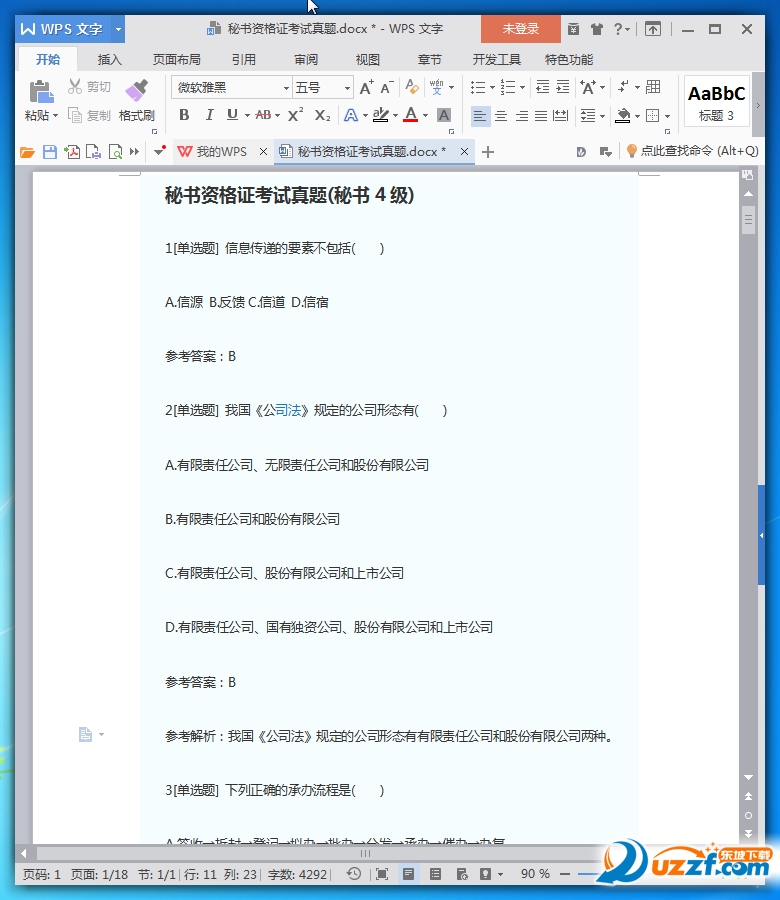This screenshot has width=780, height=900.
Task: Toggle Underline formatting
Action: pyautogui.click(x=232, y=115)
